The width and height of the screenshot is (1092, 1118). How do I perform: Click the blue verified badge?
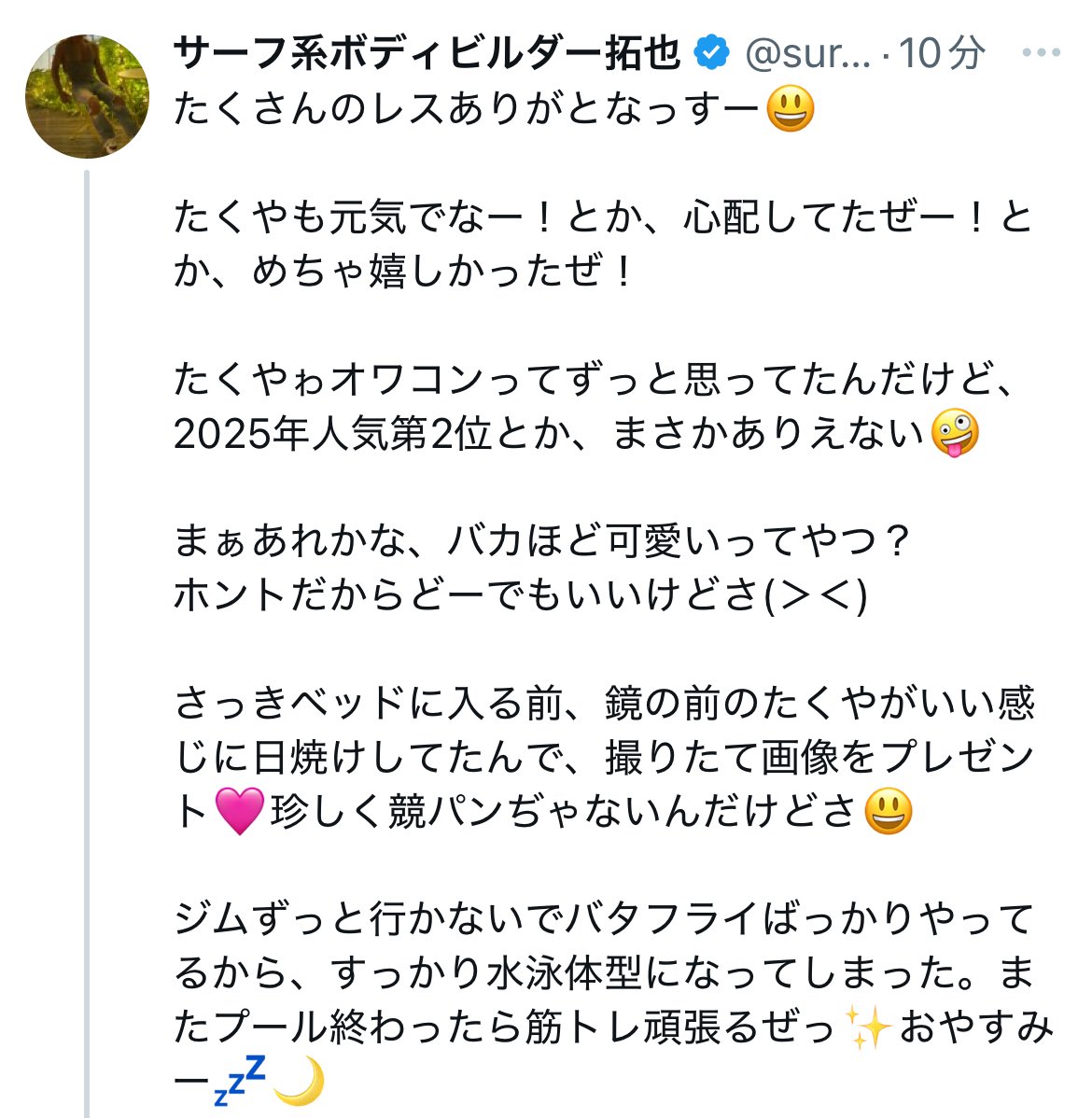[x=713, y=53]
